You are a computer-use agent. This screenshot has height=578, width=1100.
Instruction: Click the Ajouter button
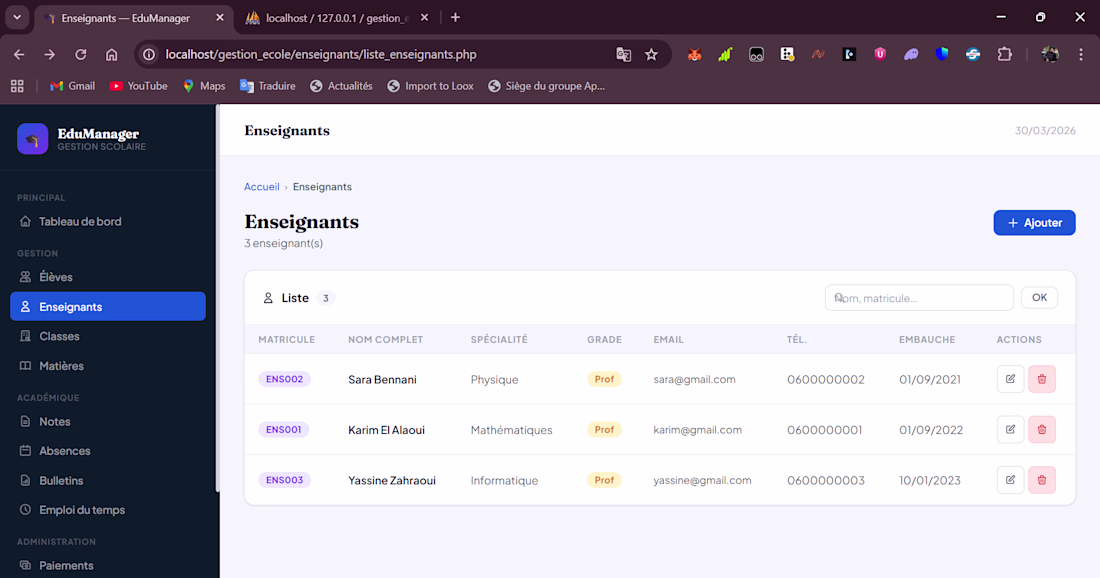pyautogui.click(x=1034, y=222)
